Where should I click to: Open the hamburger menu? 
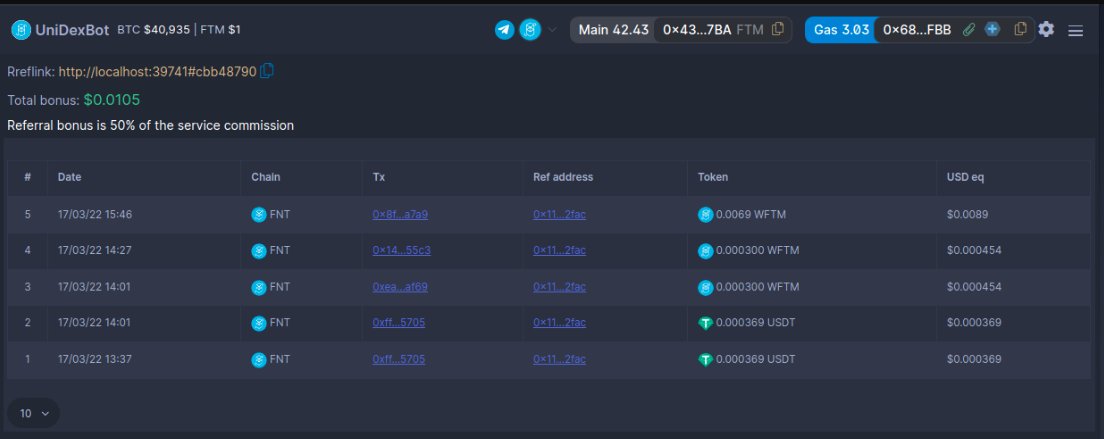coord(1075,31)
